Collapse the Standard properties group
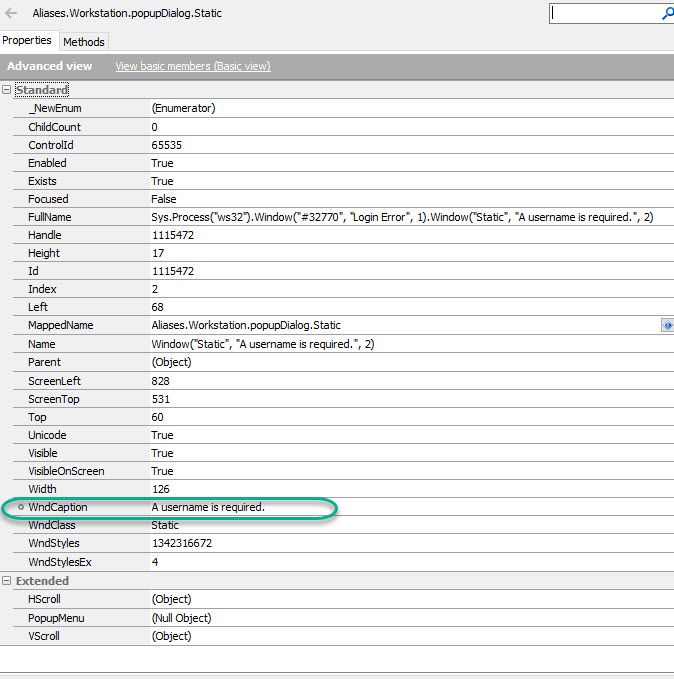Viewport: 674px width, 679px height. [7, 90]
